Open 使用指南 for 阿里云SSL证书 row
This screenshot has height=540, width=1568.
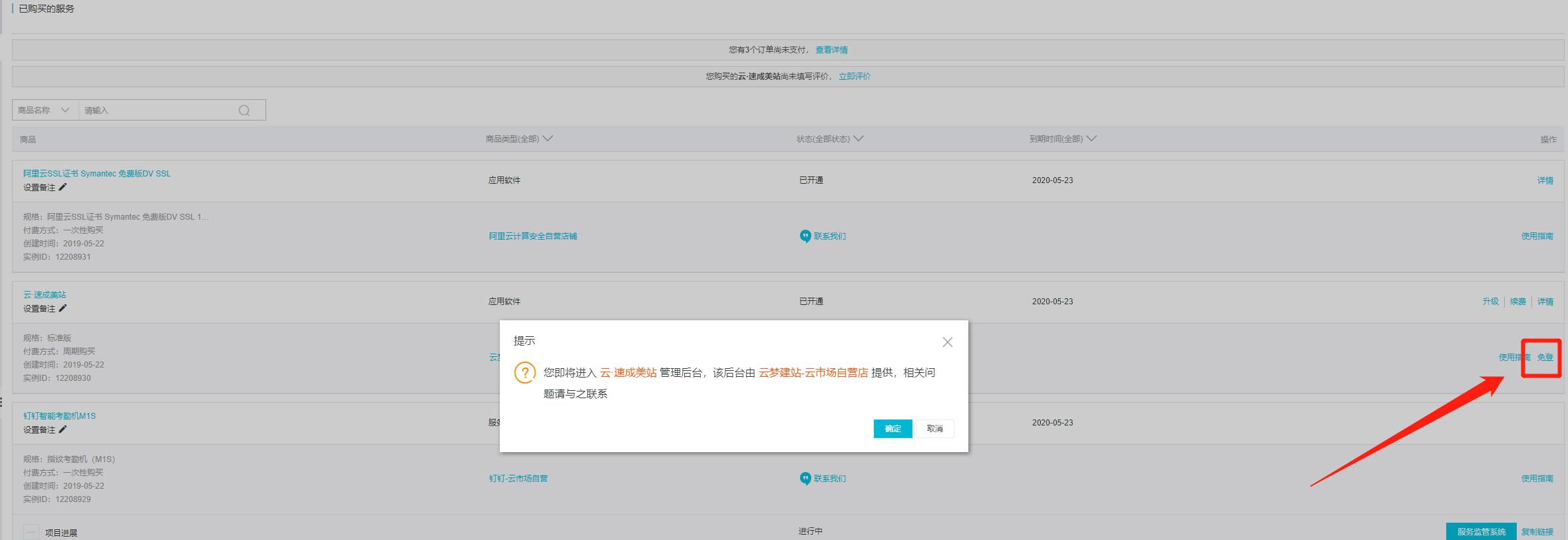[x=1537, y=236]
